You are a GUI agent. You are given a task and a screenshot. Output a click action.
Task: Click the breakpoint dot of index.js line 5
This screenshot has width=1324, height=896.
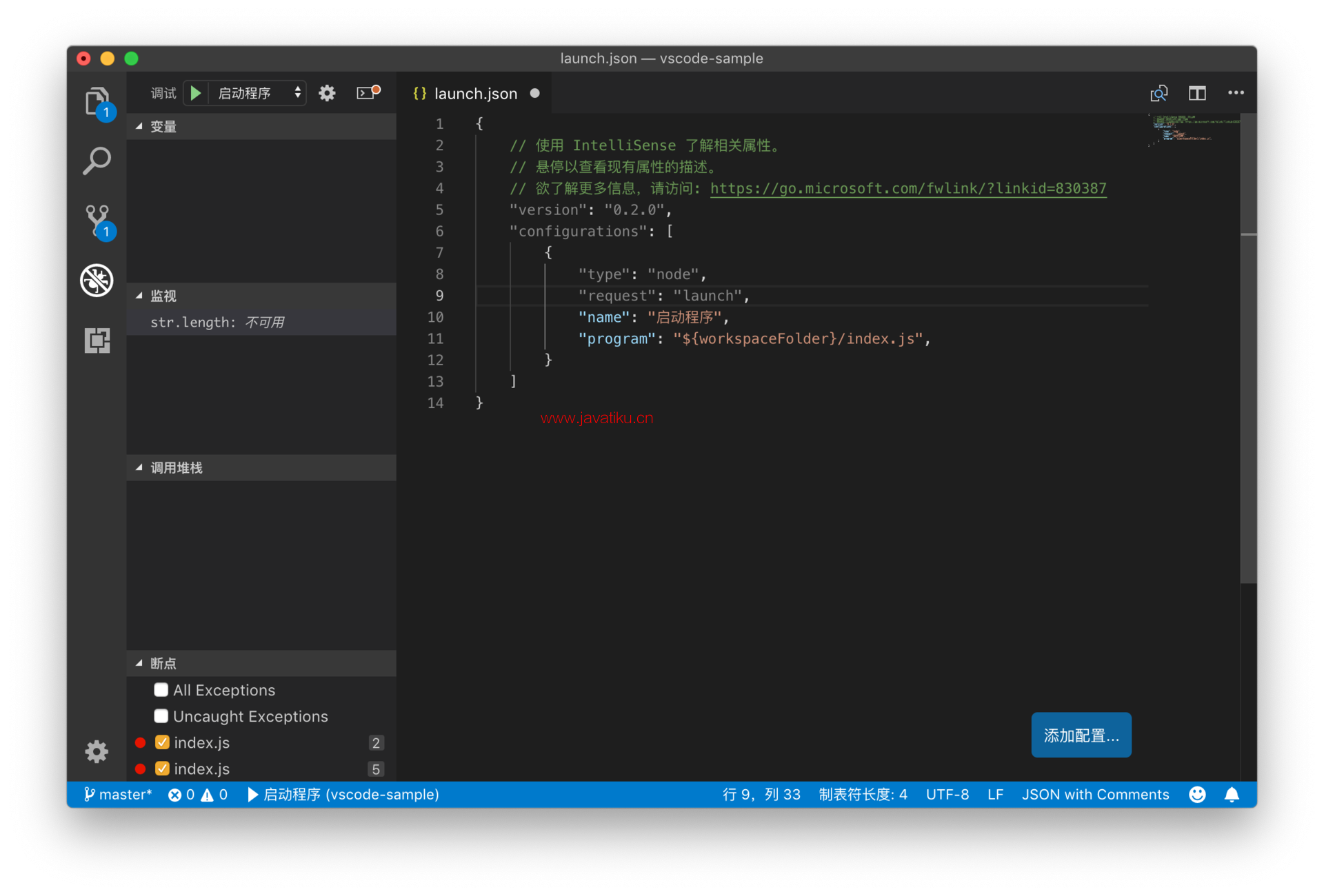point(141,768)
